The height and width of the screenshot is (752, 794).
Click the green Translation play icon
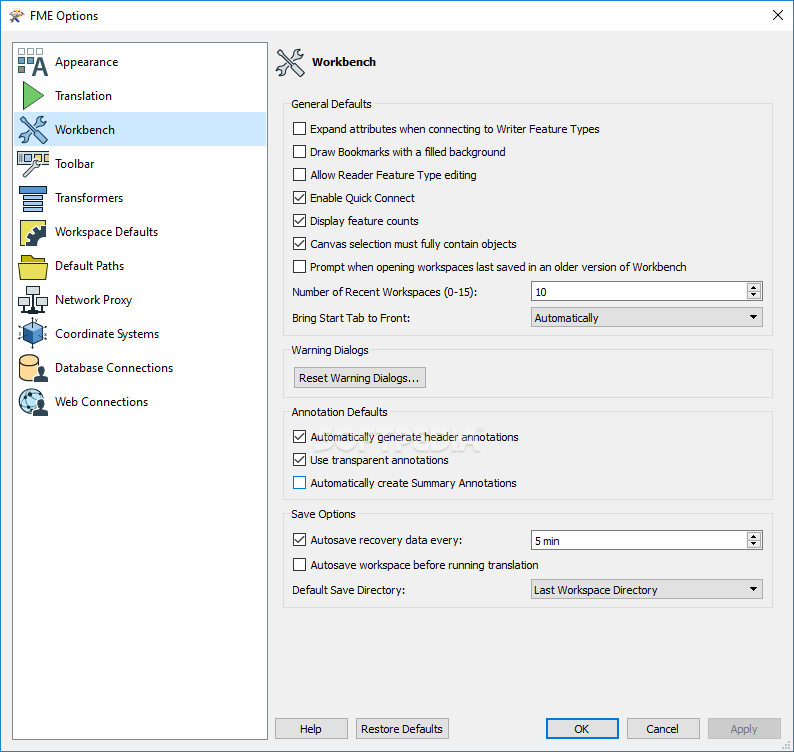33,96
